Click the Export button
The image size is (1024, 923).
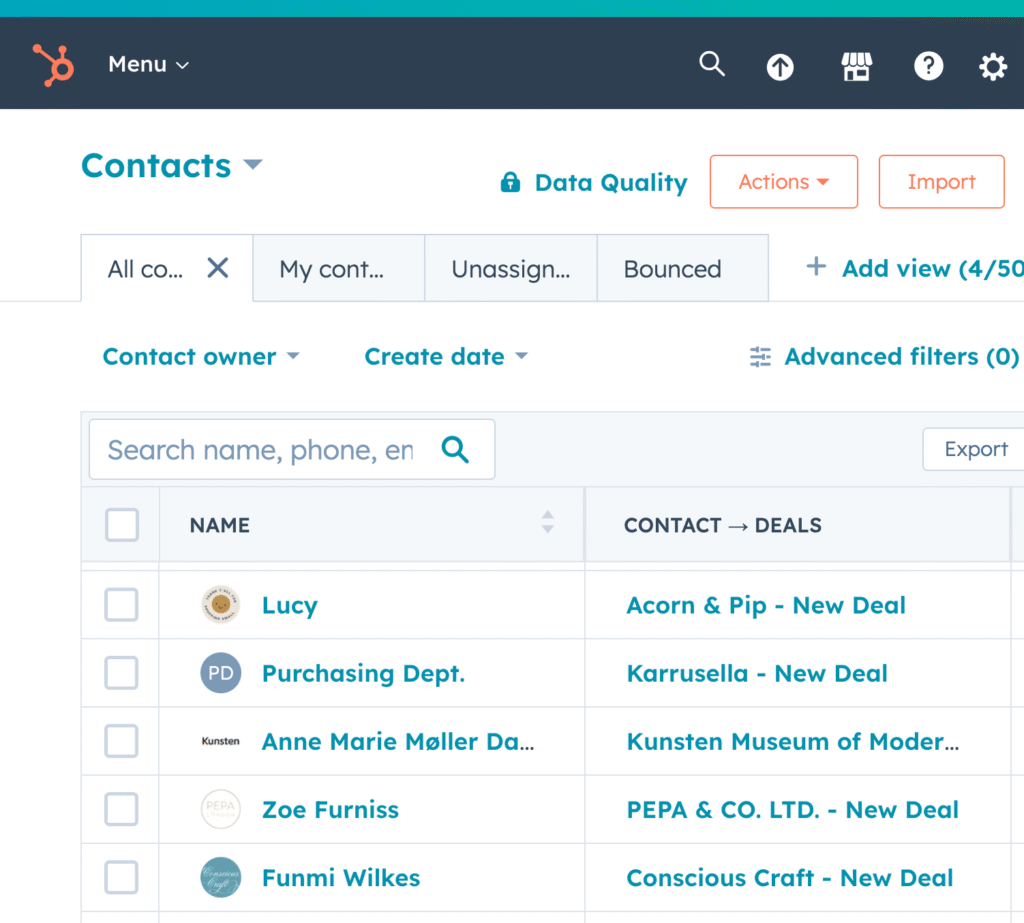click(x=976, y=449)
